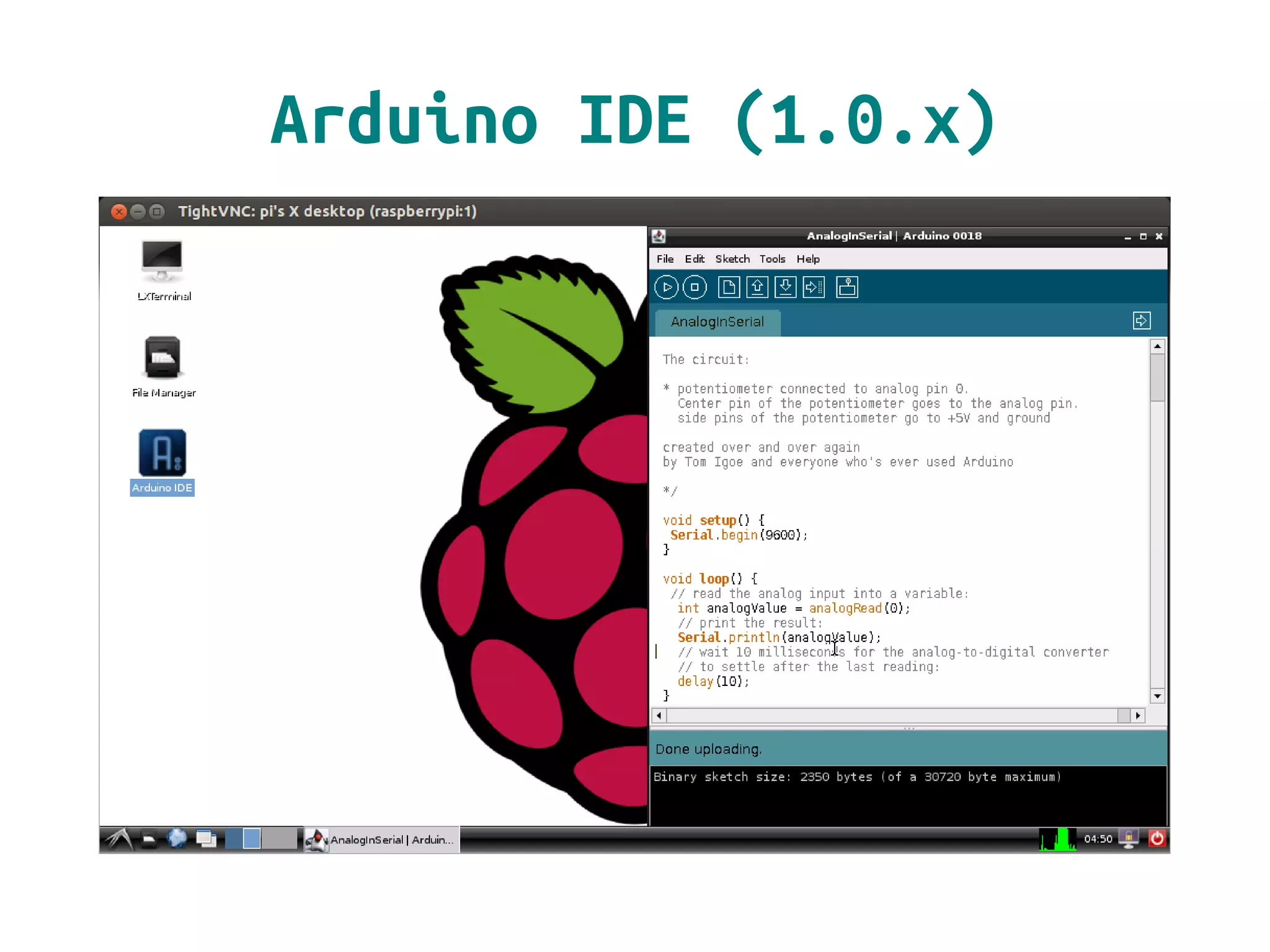This screenshot has height=952, width=1270.
Task: Click 'The circuit:' comment line
Action: tap(706, 360)
